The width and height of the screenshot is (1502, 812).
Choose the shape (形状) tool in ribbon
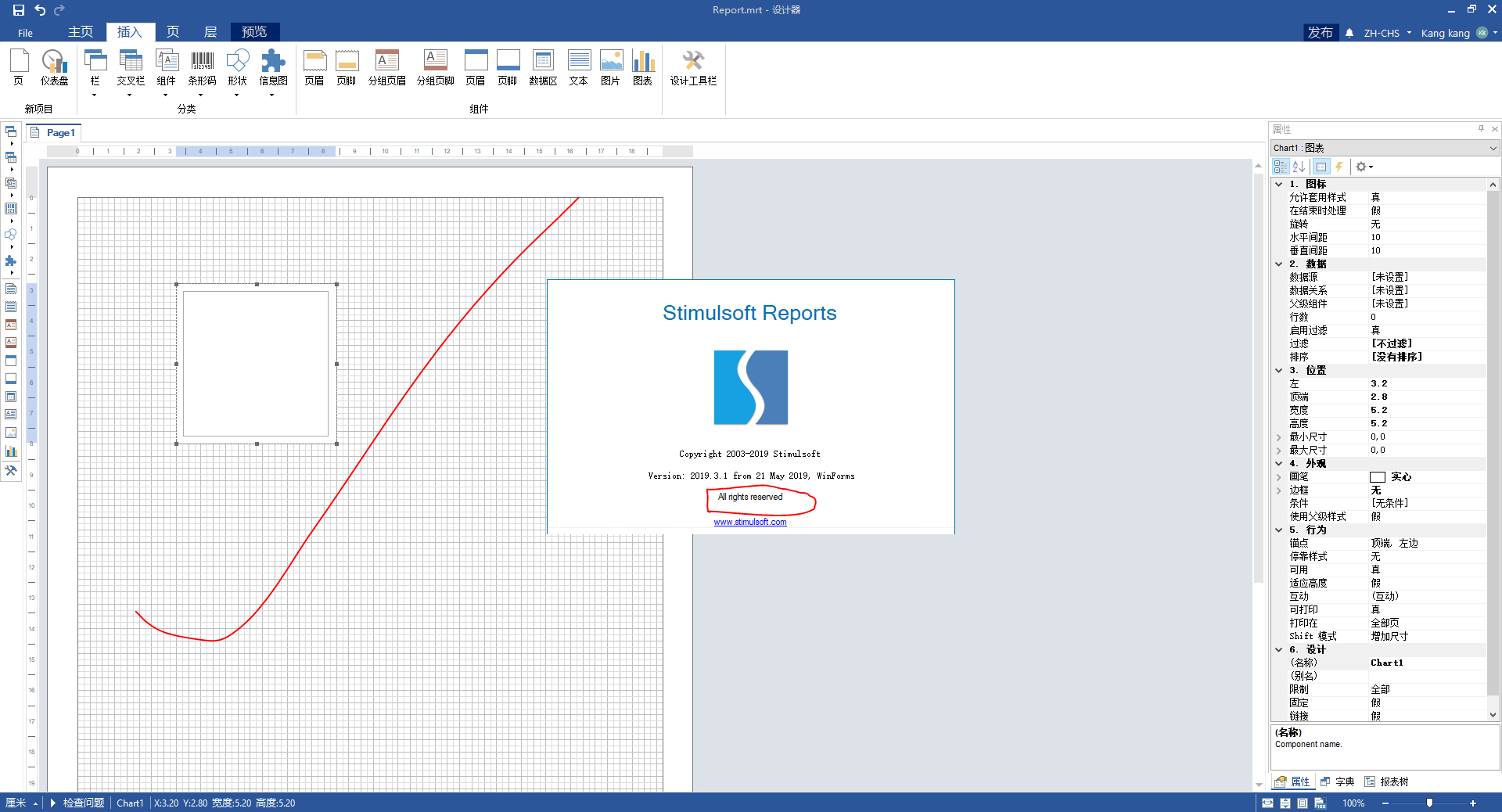[x=237, y=72]
